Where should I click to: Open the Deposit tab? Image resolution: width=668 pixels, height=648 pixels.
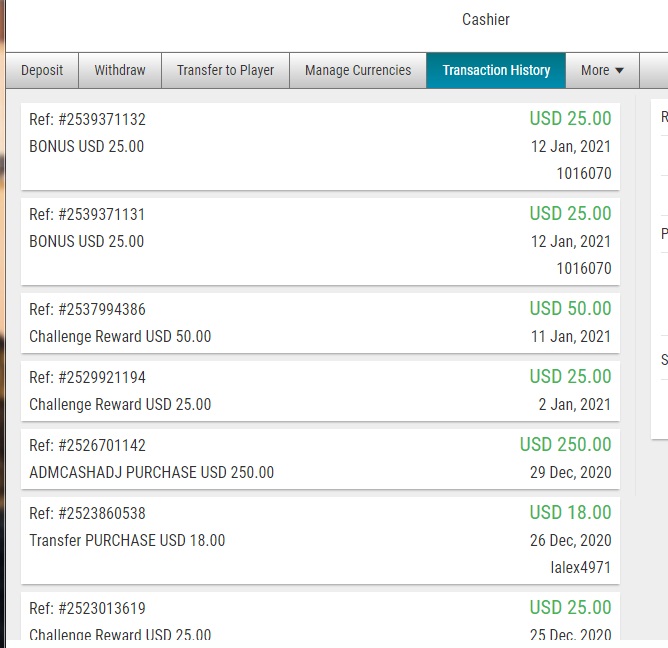(x=42, y=70)
